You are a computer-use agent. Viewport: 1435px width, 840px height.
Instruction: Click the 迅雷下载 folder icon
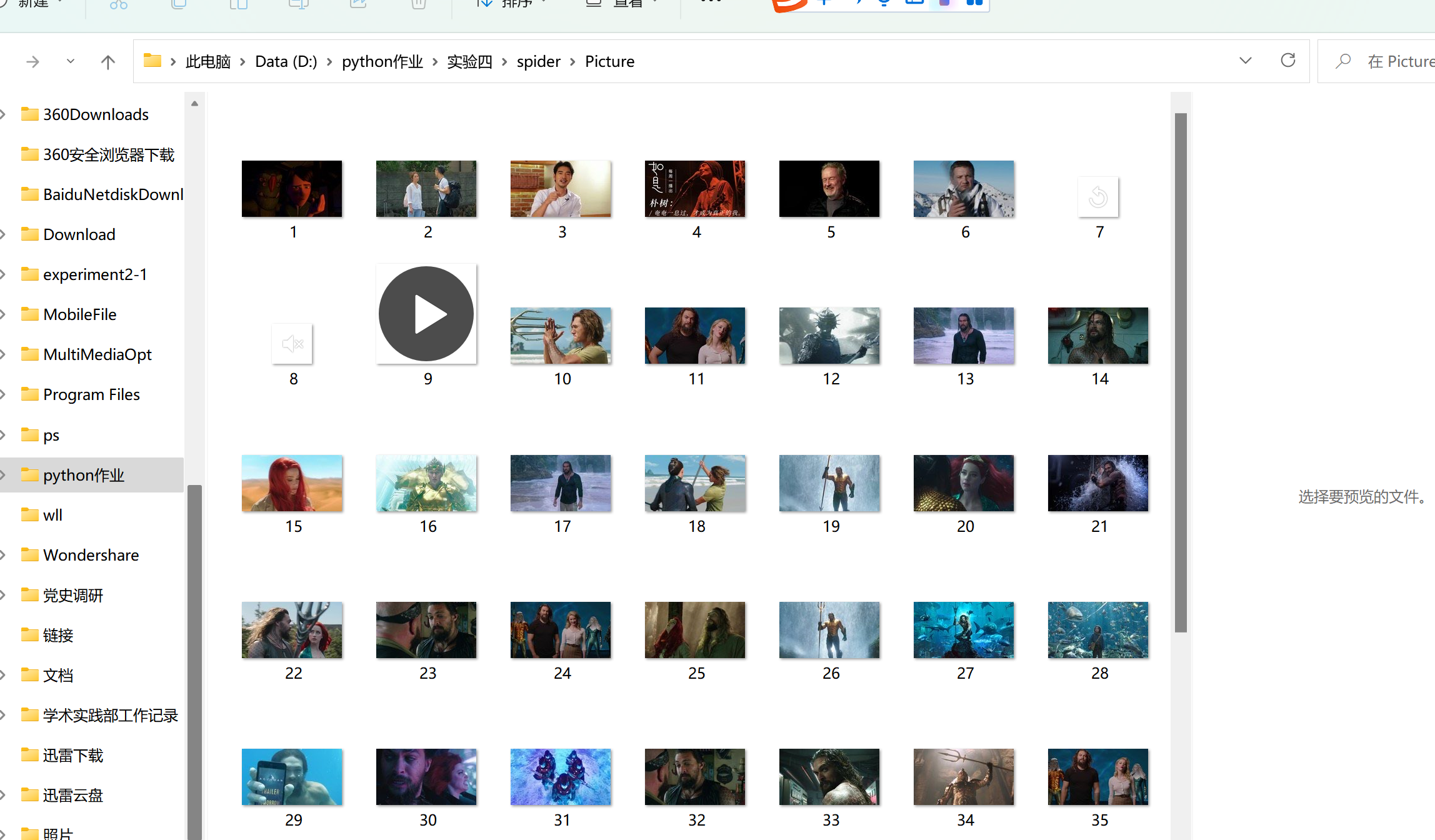(x=29, y=754)
